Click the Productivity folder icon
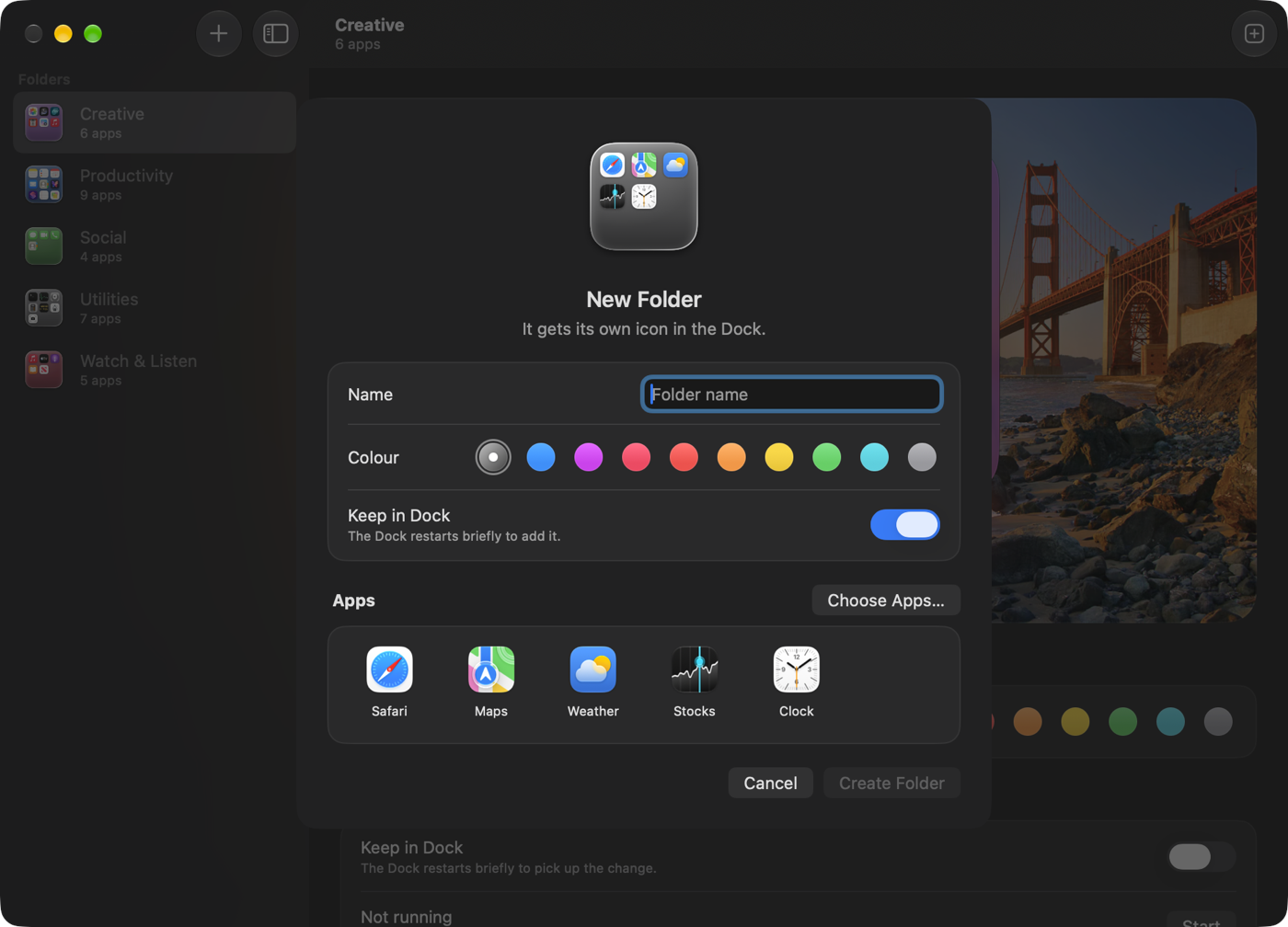This screenshot has height=927, width=1288. click(x=43, y=184)
